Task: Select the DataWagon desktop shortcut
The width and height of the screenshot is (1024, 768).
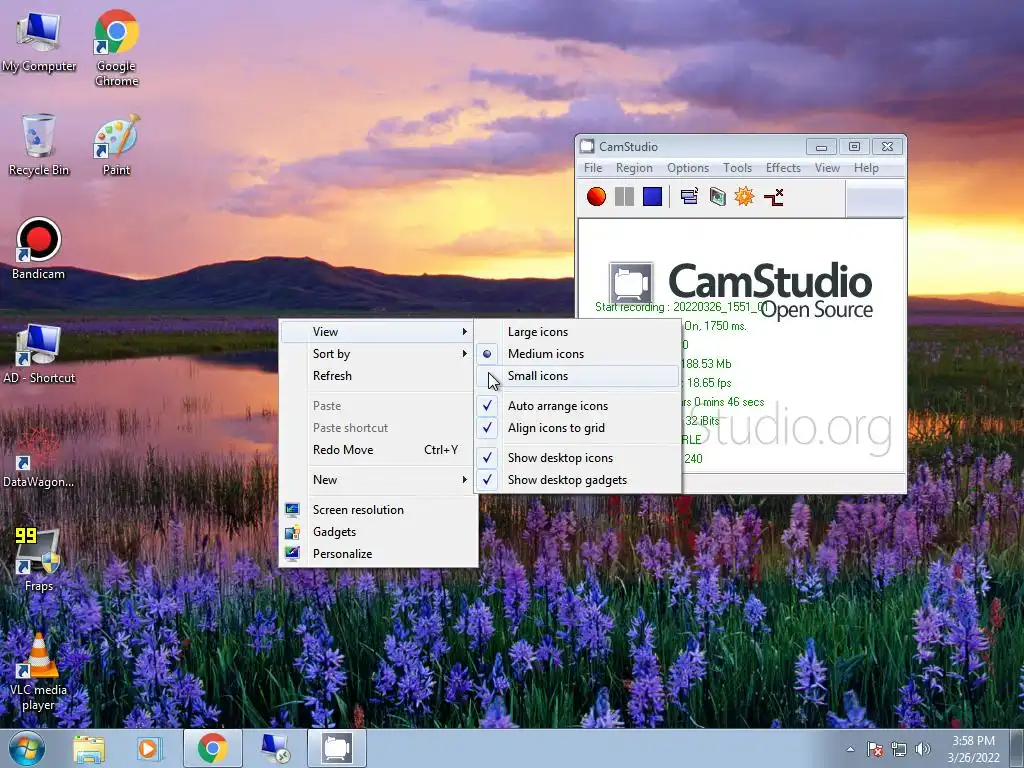Action: pyautogui.click(x=38, y=457)
